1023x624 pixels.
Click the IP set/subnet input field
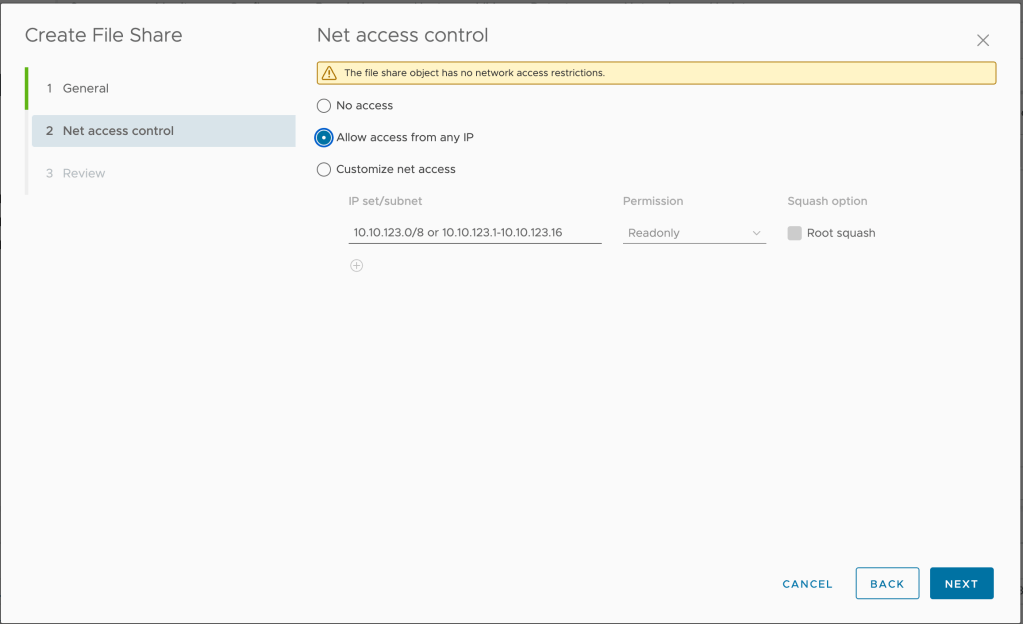point(474,233)
